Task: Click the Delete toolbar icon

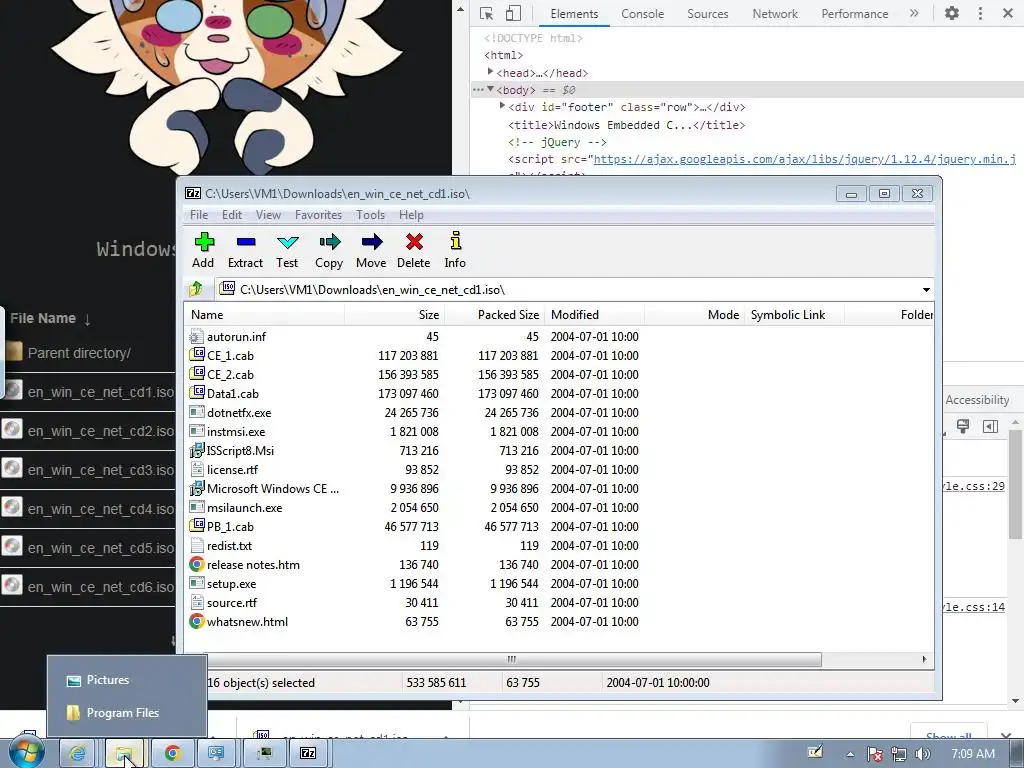Action: click(x=413, y=251)
